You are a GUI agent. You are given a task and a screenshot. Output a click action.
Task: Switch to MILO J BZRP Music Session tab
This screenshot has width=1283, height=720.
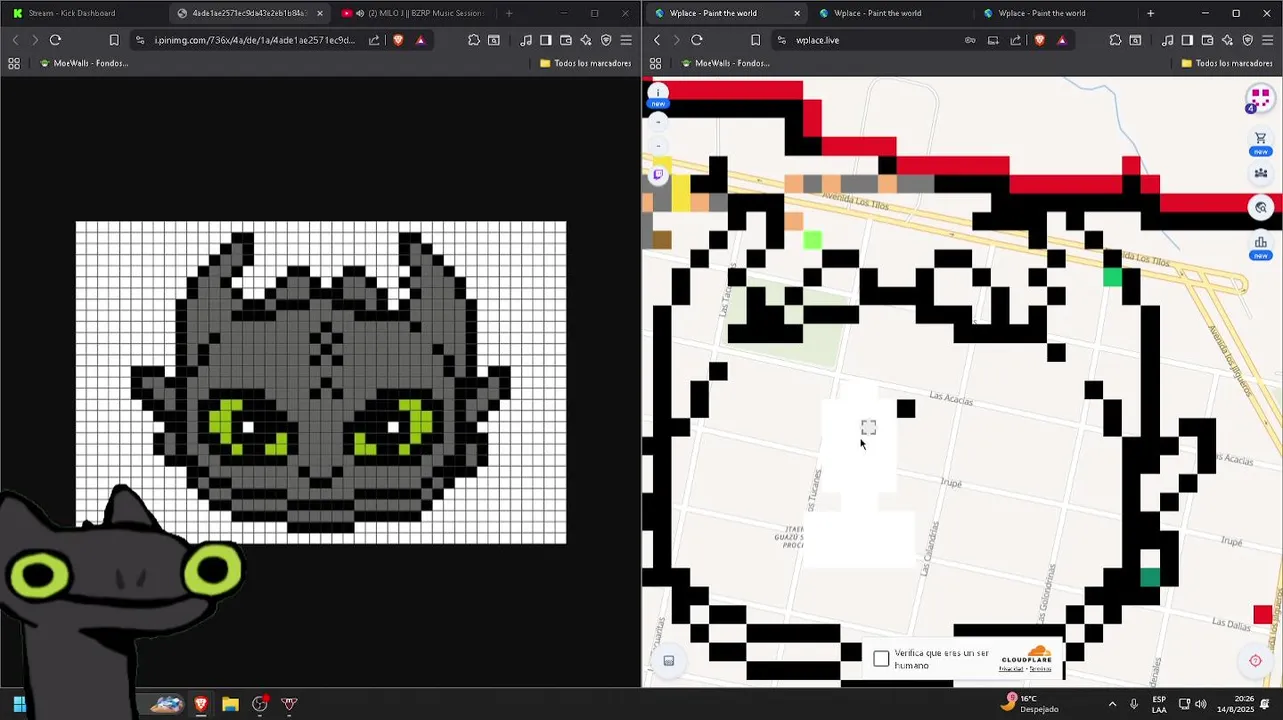click(413, 13)
